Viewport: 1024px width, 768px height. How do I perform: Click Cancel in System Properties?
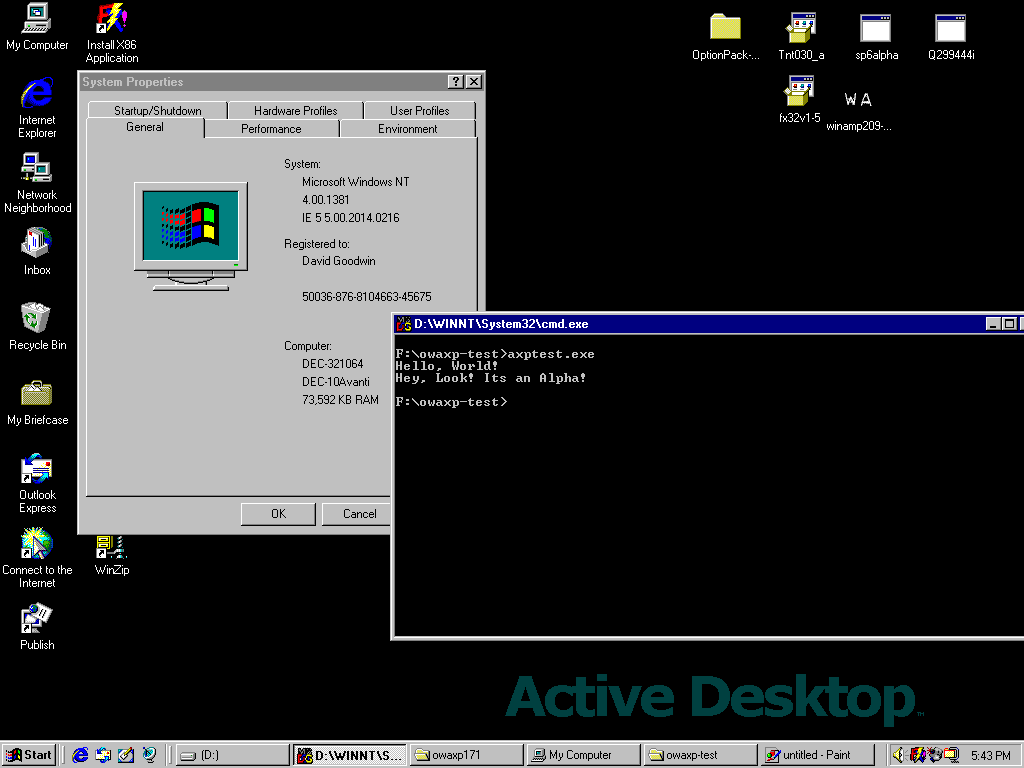[359, 514]
